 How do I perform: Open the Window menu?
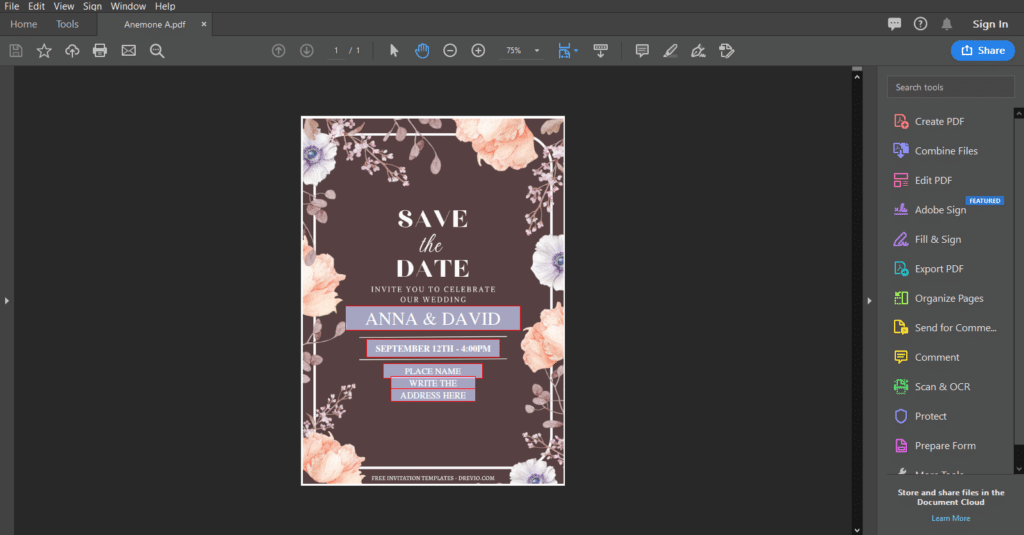click(x=128, y=6)
